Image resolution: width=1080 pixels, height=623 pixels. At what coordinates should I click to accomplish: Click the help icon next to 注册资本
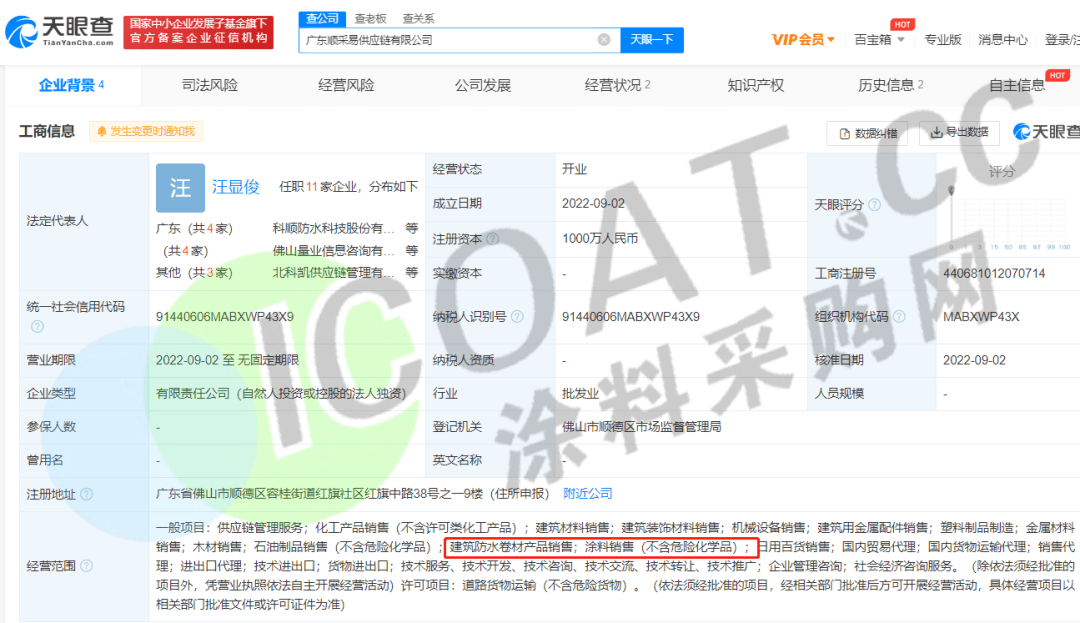[x=491, y=239]
